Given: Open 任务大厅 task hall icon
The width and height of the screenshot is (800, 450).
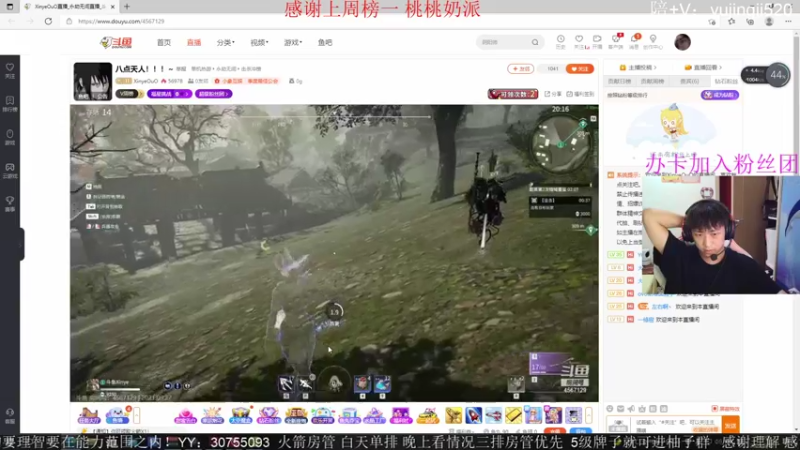Looking at the screenshot, I should point(88,415).
